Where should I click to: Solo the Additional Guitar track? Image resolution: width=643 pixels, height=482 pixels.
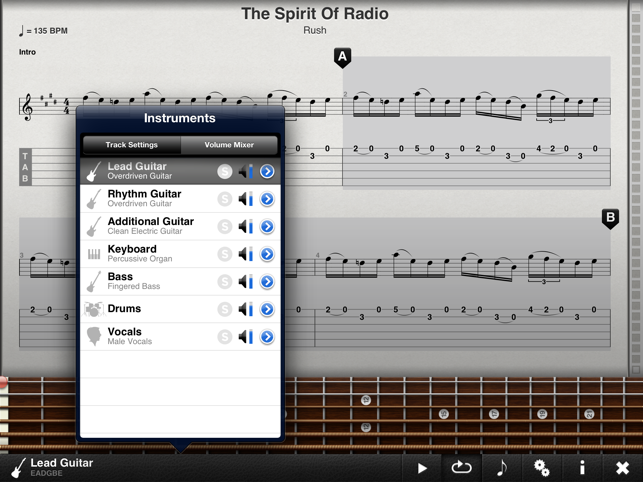(225, 226)
